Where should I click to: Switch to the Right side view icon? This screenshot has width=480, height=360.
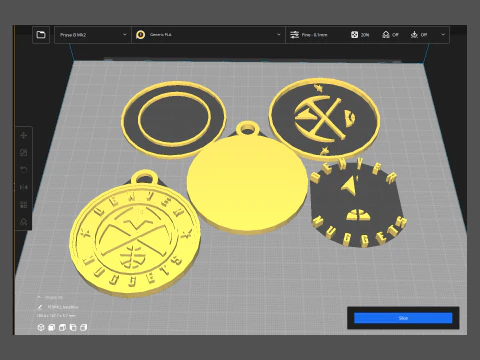(84, 328)
